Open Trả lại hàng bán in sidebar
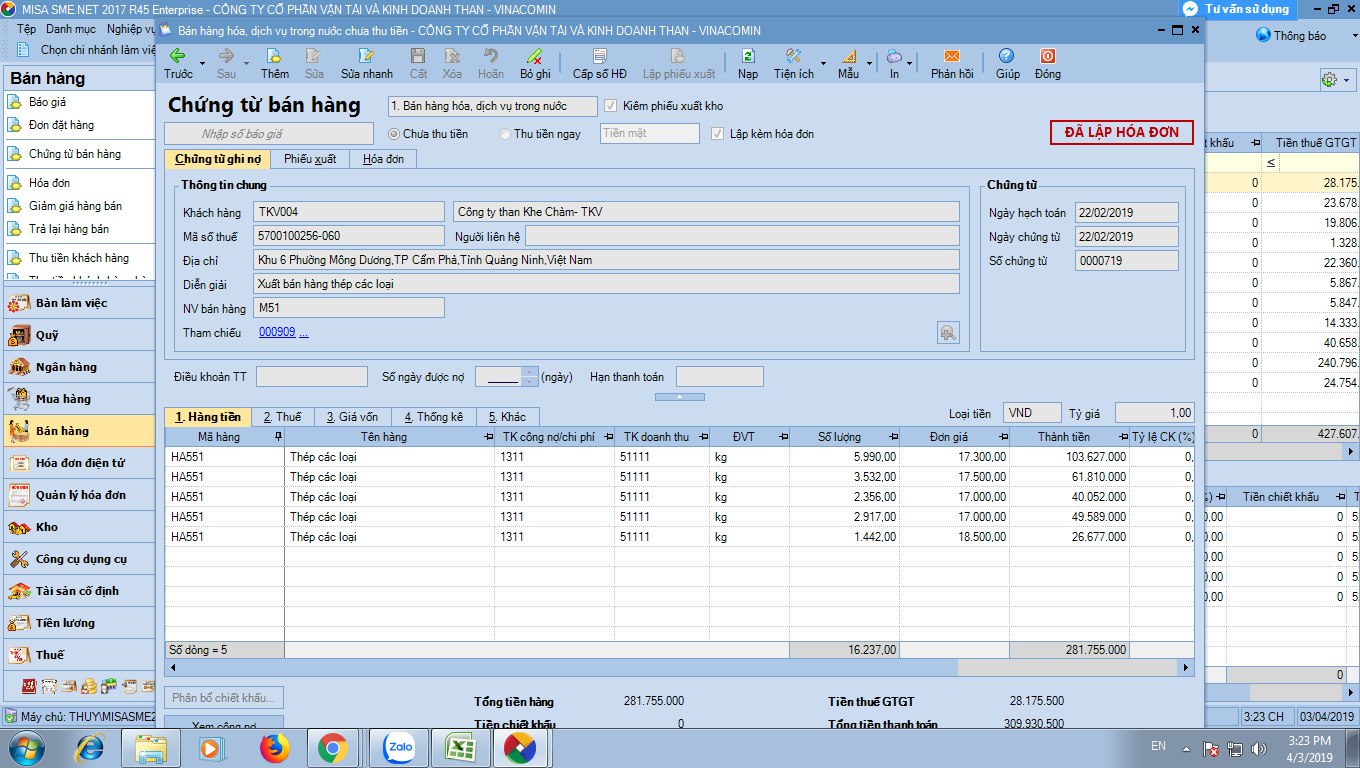 (x=69, y=229)
